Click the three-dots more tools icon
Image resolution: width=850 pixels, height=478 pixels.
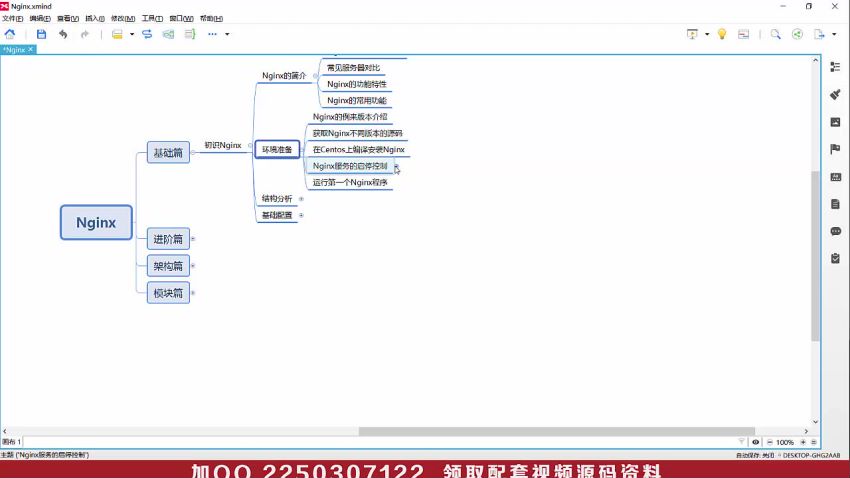click(212, 34)
